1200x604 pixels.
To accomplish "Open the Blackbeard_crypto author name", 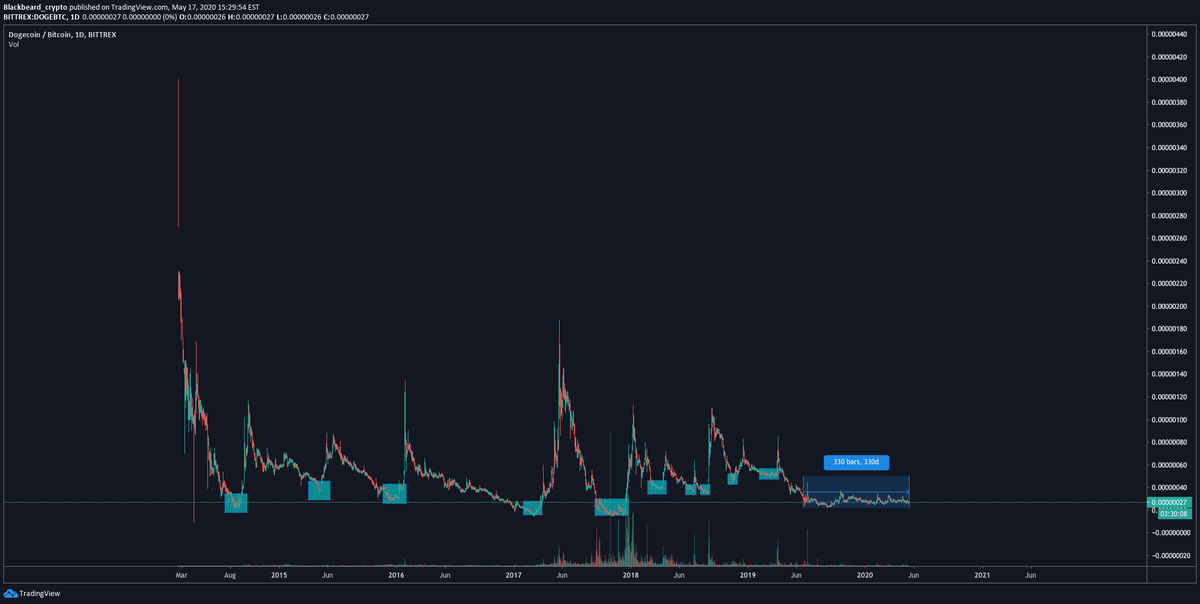I will click(x=34, y=6).
